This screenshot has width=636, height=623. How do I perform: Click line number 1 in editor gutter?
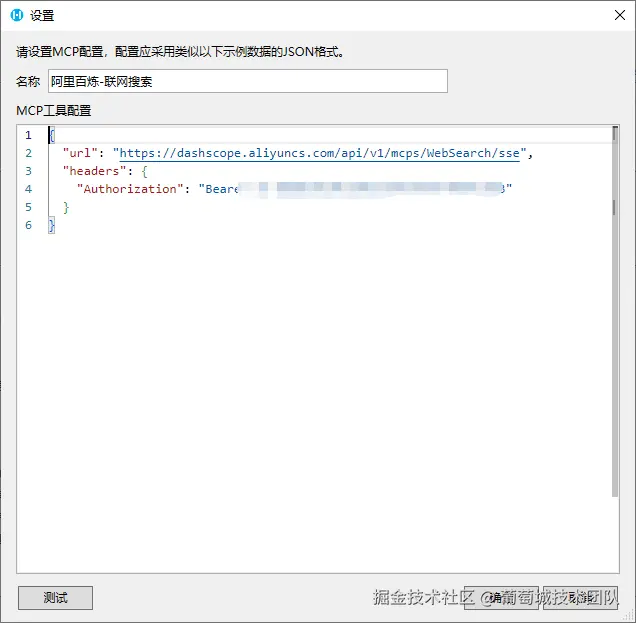28,135
